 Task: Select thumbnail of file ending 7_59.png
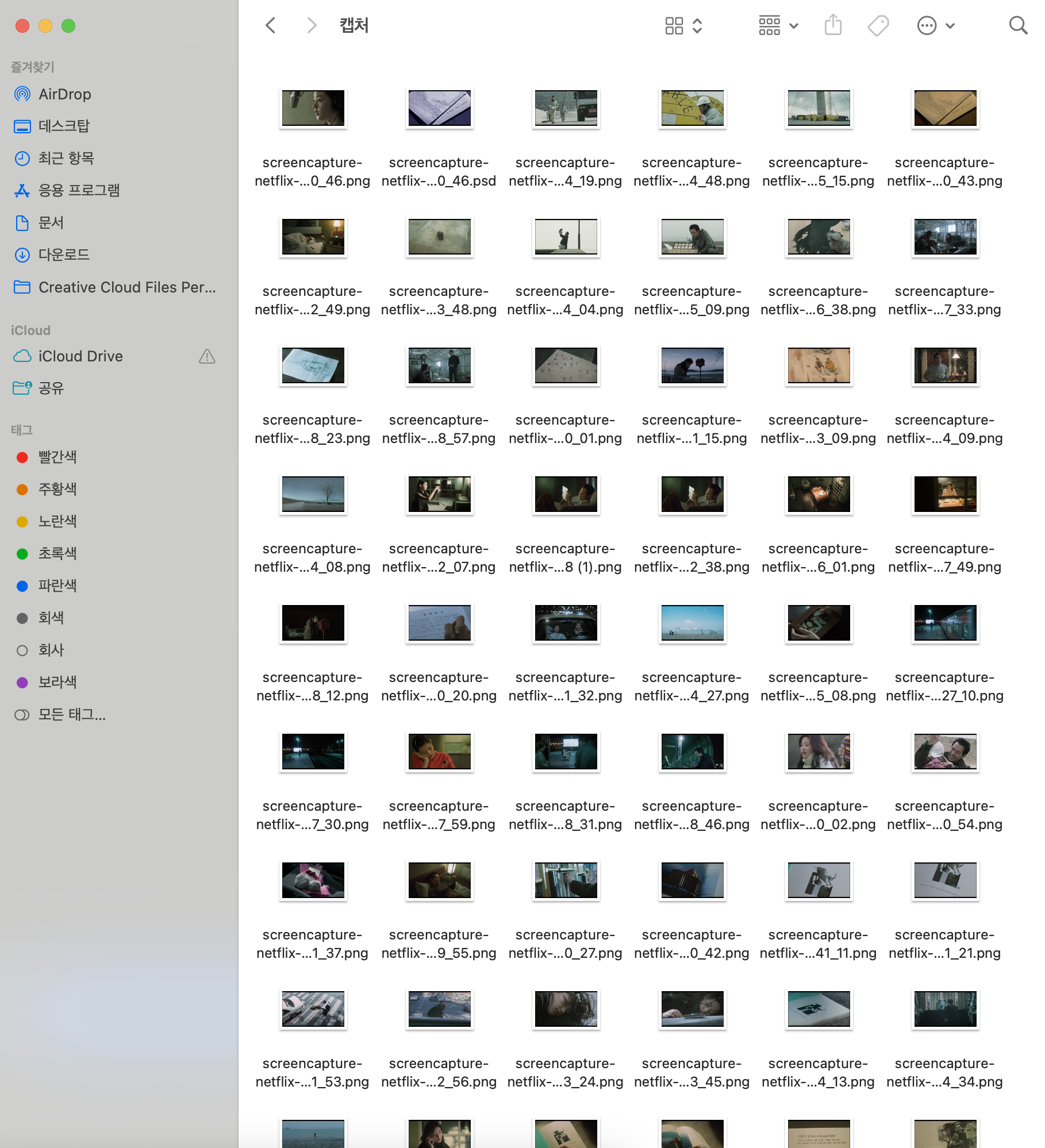coord(440,752)
